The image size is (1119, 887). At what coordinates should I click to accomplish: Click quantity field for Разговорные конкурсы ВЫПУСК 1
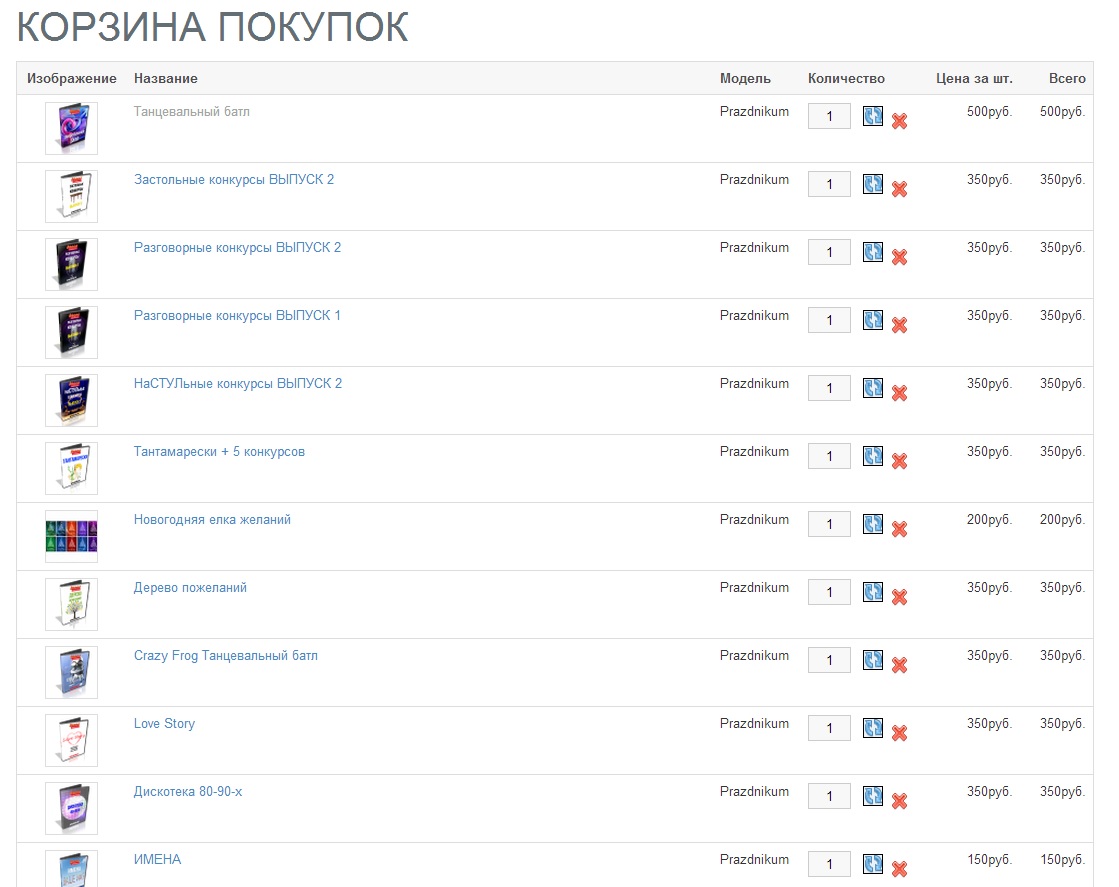[829, 320]
